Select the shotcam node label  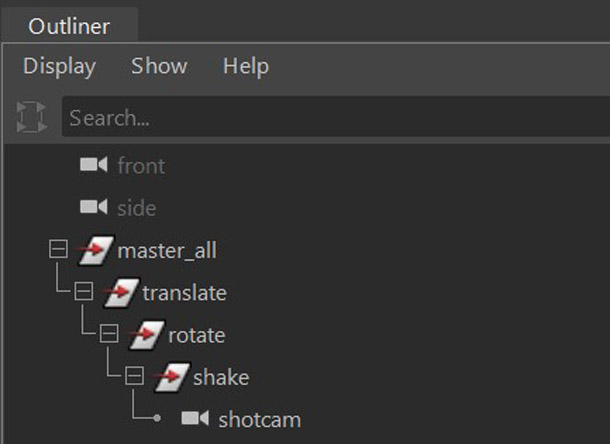click(259, 419)
